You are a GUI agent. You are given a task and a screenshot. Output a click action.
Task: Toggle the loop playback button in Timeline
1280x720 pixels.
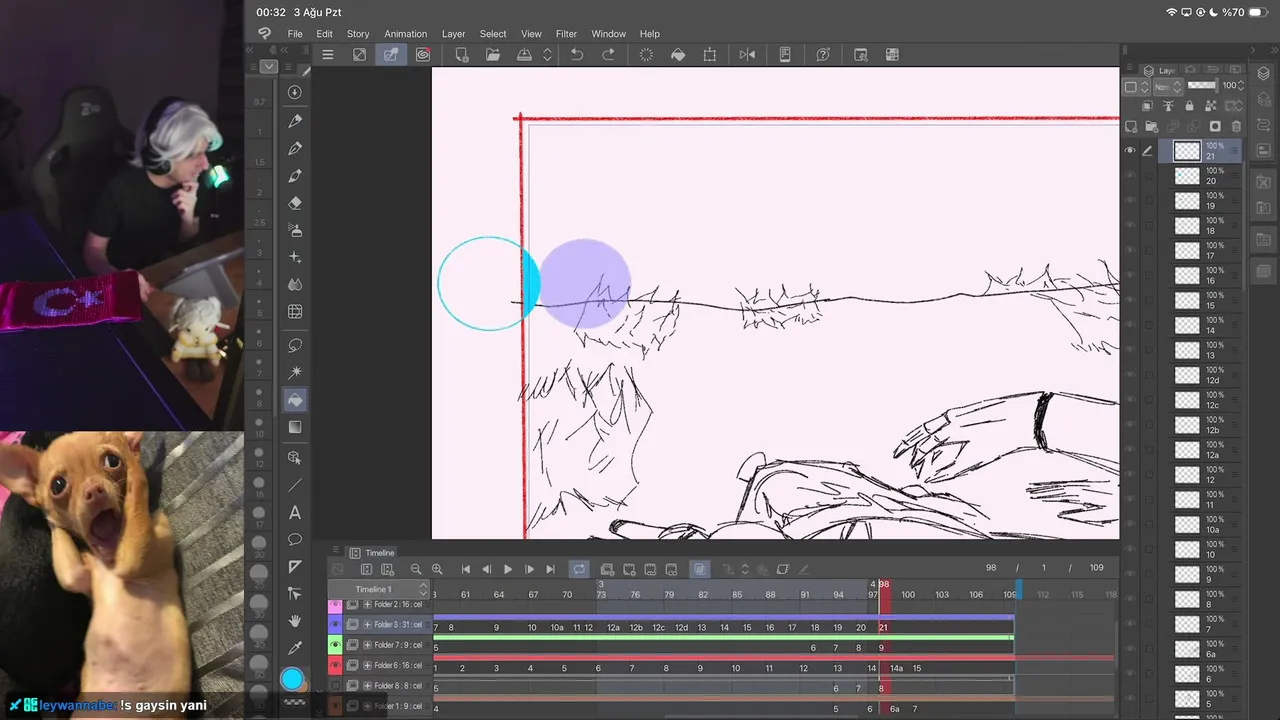coord(579,569)
